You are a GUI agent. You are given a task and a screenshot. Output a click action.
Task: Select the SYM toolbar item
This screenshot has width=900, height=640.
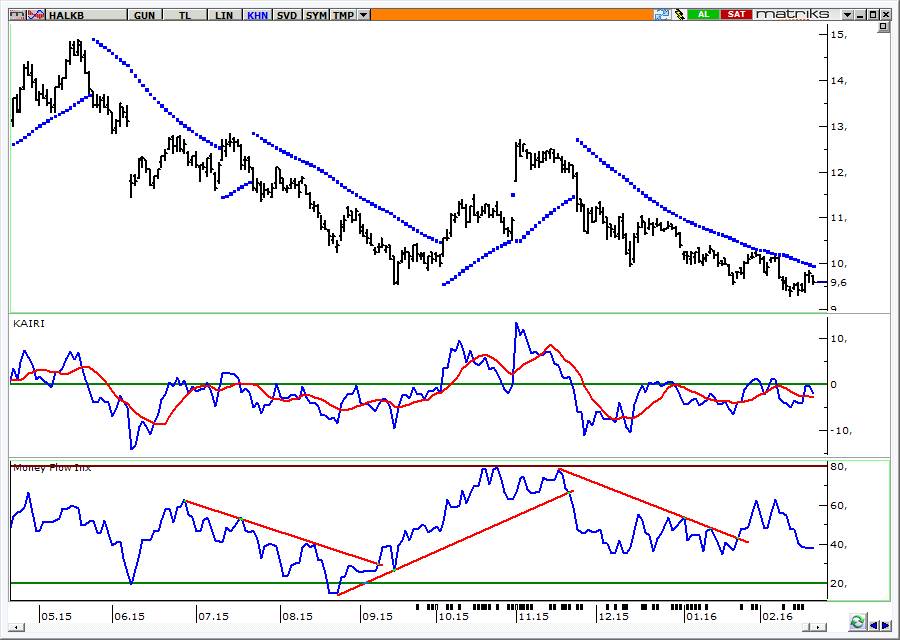click(316, 15)
